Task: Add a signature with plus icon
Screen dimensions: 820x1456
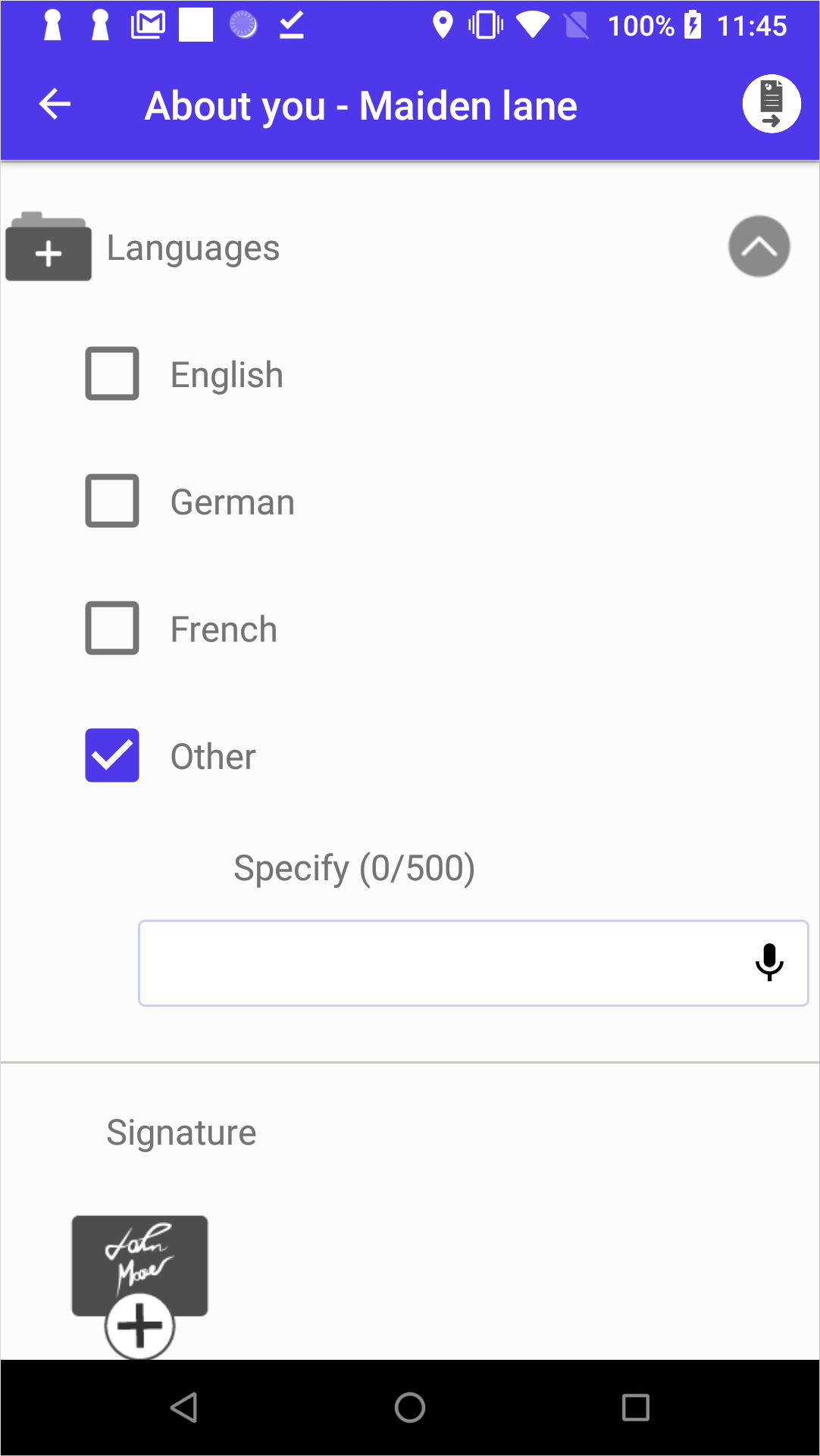Action: pos(140,1326)
